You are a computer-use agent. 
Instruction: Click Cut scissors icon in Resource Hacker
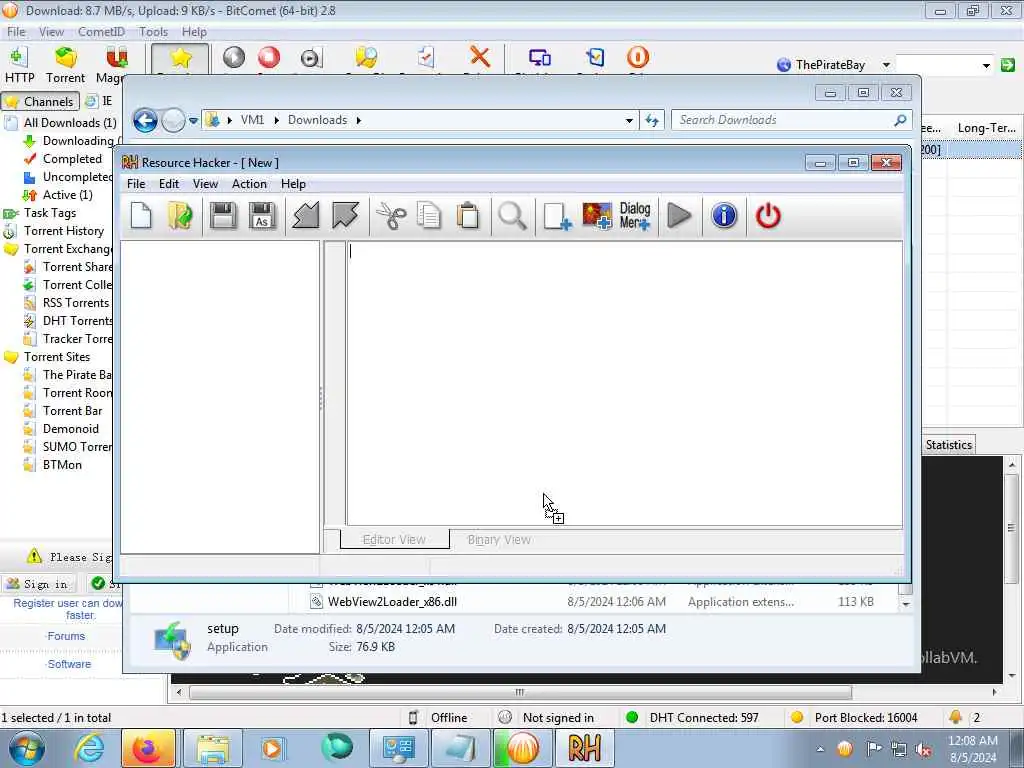click(391, 216)
